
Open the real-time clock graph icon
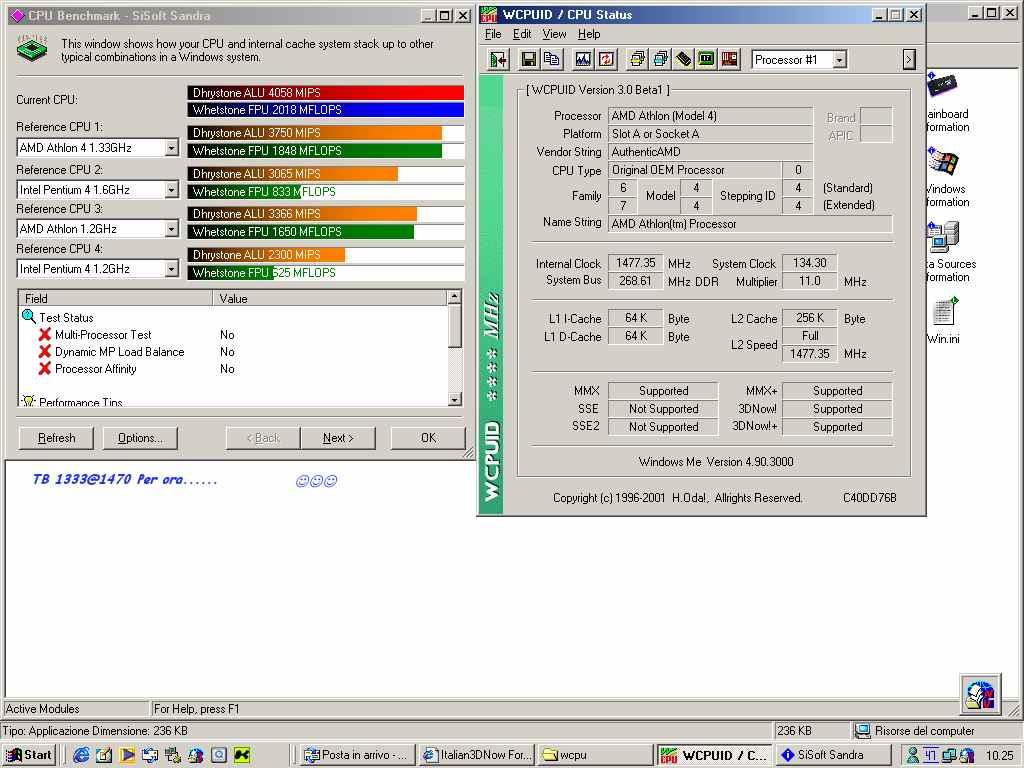pos(583,59)
